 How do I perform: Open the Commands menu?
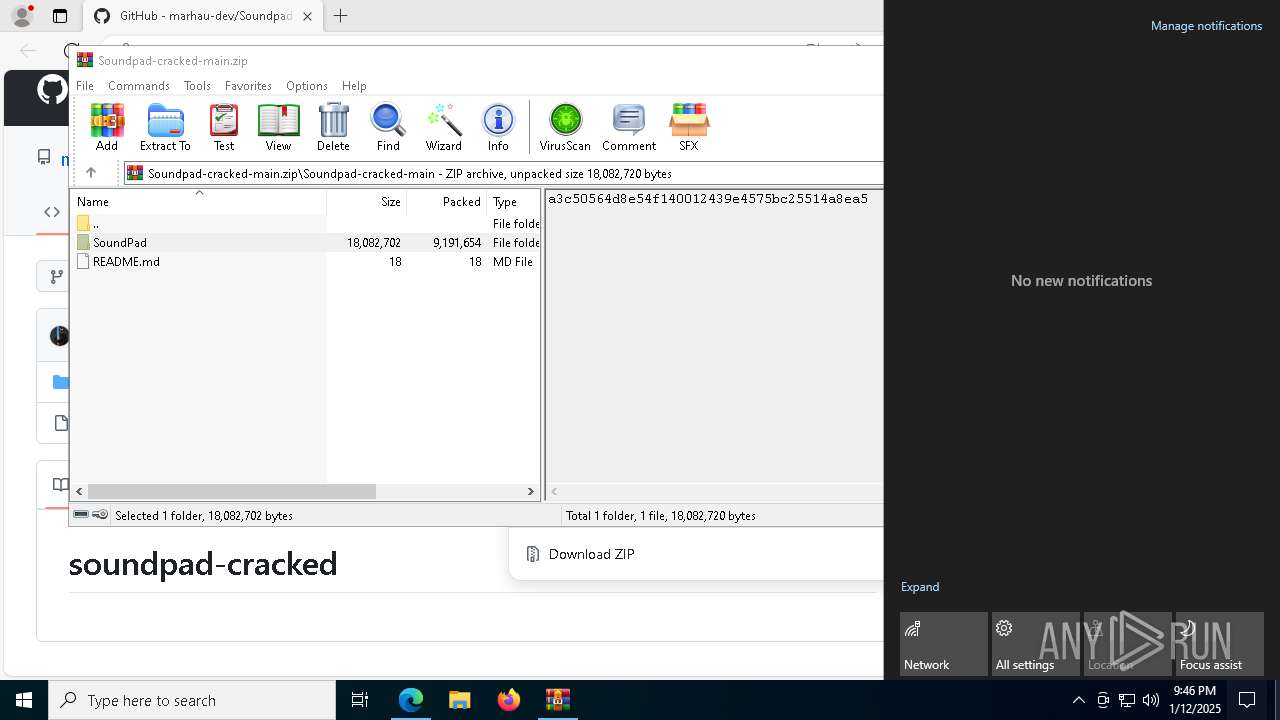tap(139, 86)
